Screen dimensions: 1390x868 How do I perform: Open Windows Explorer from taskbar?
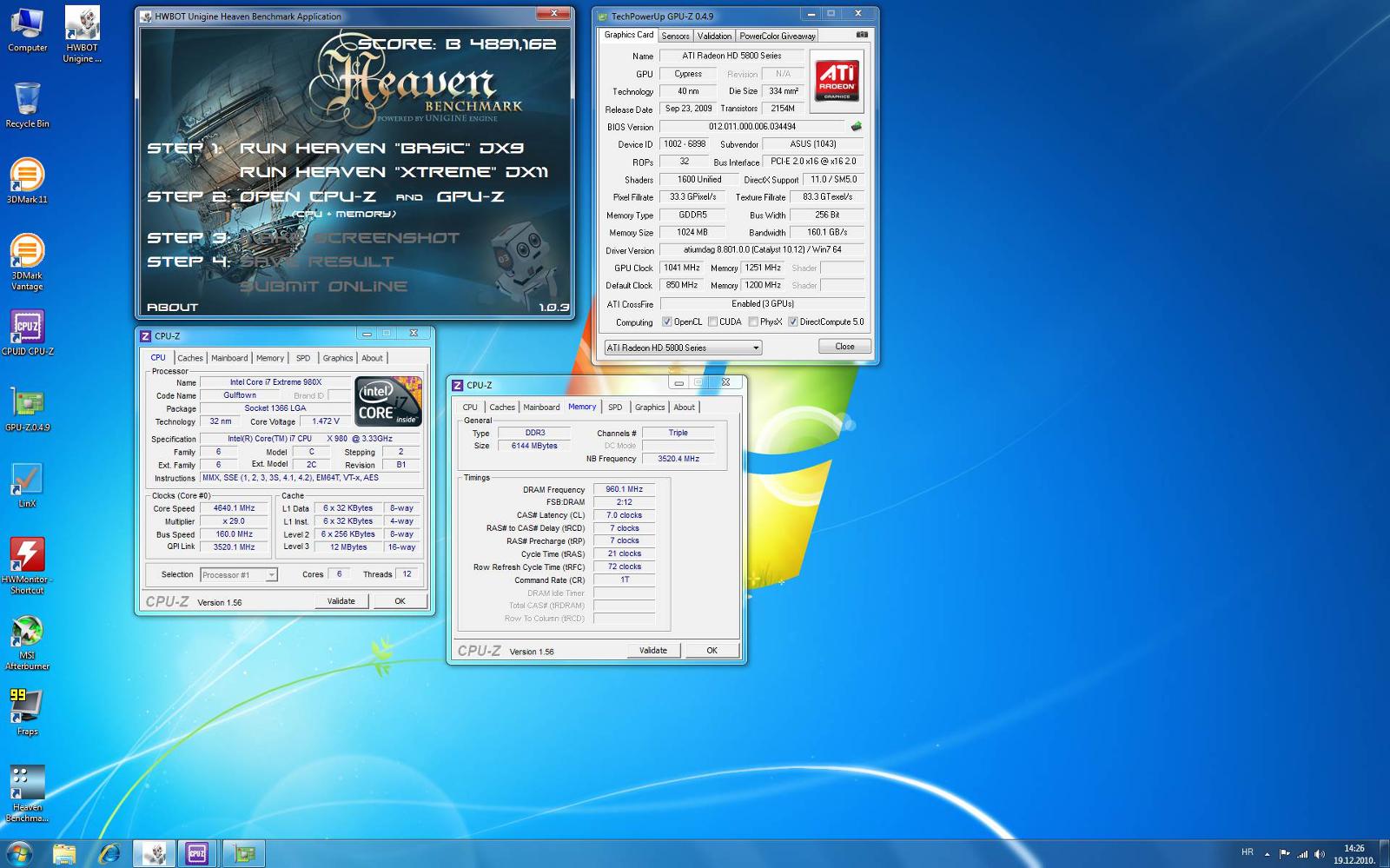click(64, 854)
